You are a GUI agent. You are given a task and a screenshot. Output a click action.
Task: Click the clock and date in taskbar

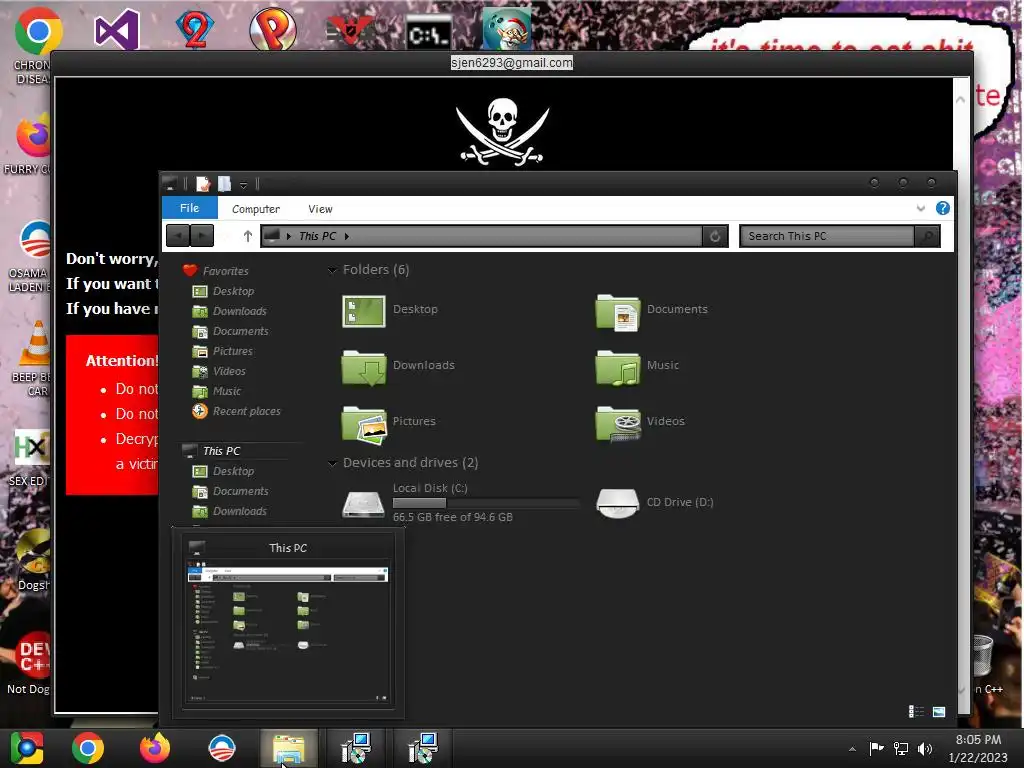point(978,748)
